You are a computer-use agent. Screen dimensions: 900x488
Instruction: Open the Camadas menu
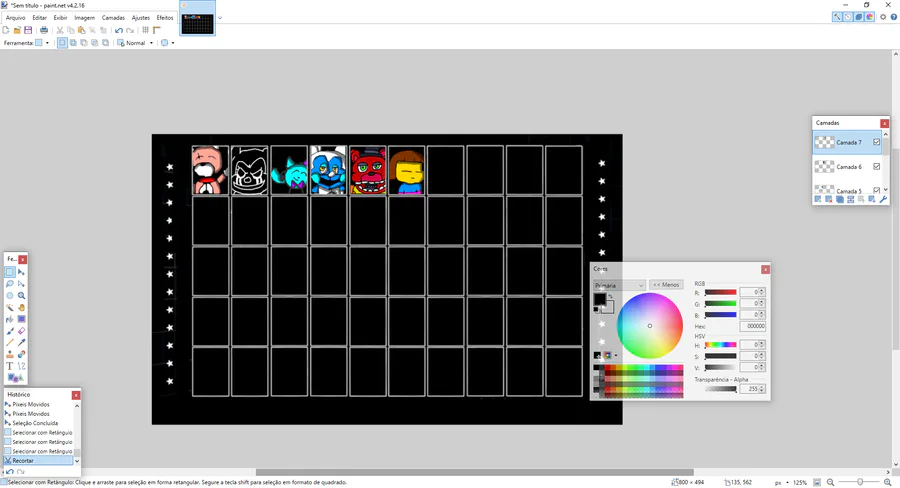tap(113, 18)
